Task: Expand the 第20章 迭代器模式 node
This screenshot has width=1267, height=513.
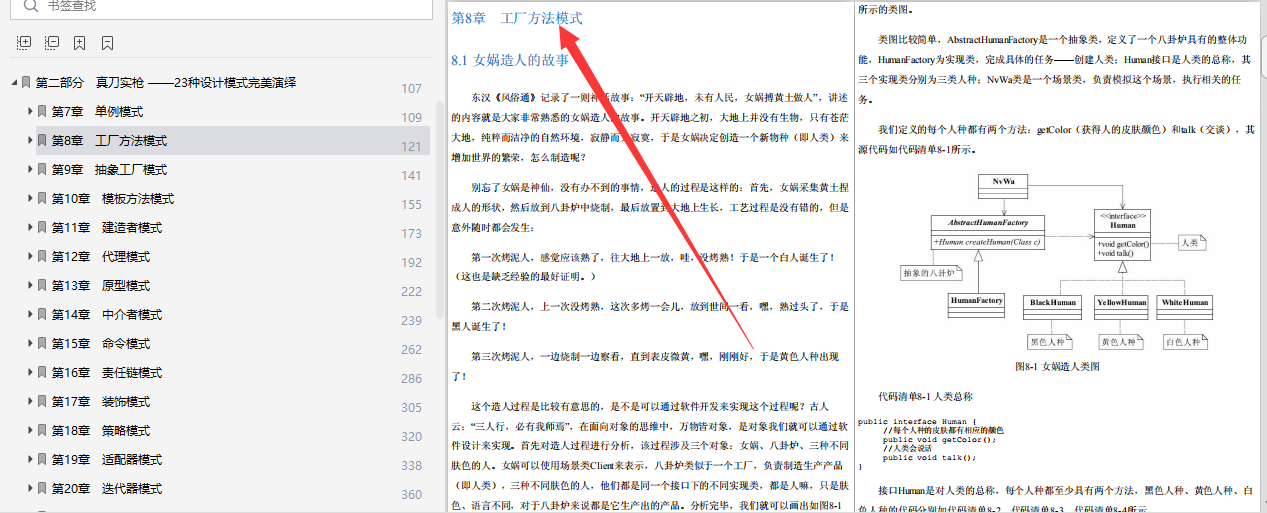Action: 30,489
